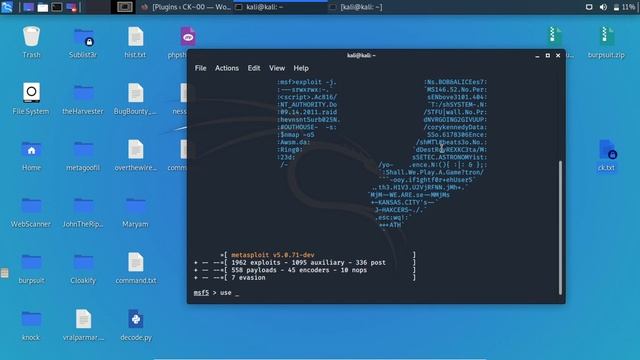Screen dimensions: 640x360
Task: Click the show desktop panel icon
Action: 29,7
